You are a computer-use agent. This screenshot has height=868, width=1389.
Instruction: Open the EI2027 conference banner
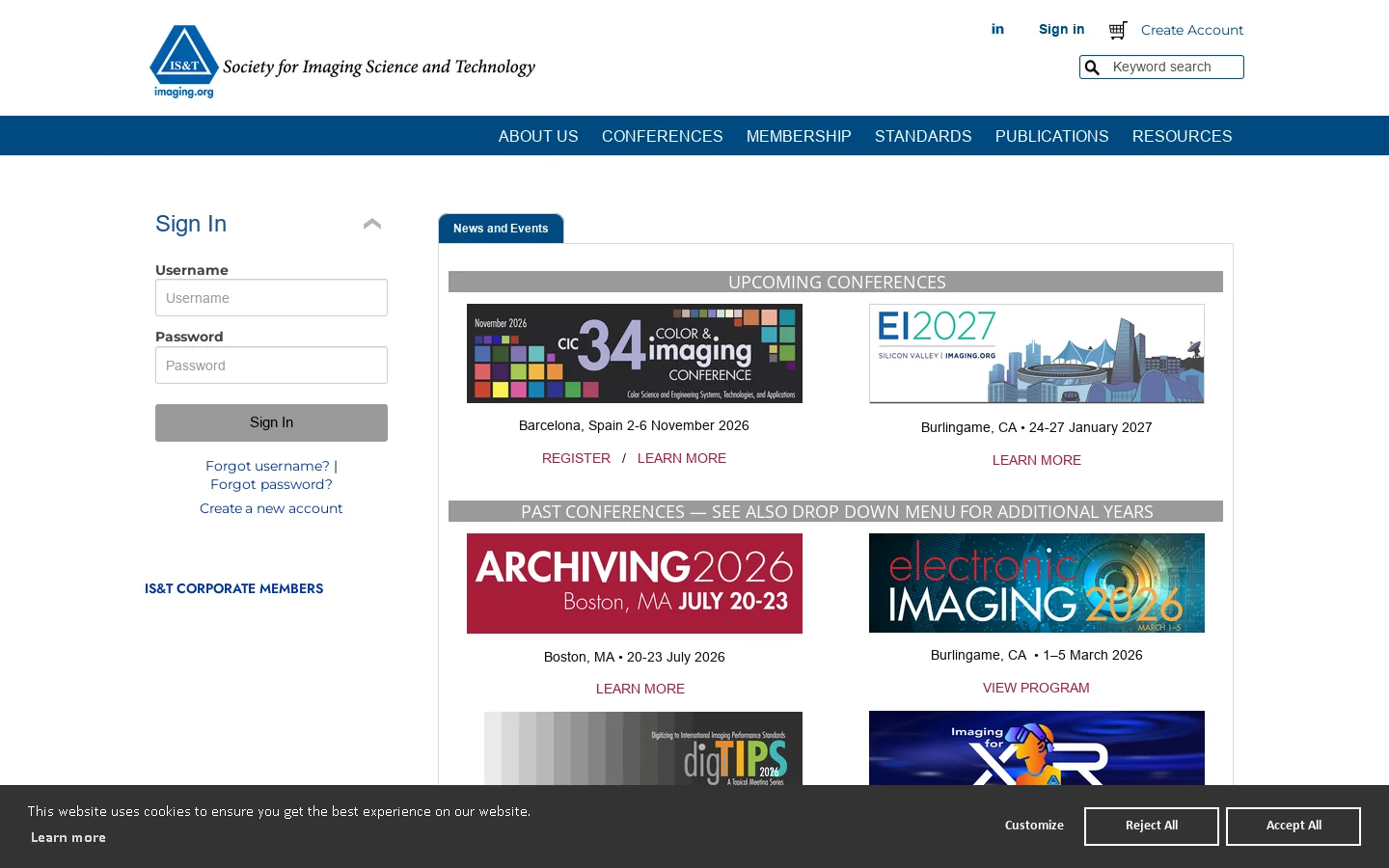pyautogui.click(x=1037, y=354)
